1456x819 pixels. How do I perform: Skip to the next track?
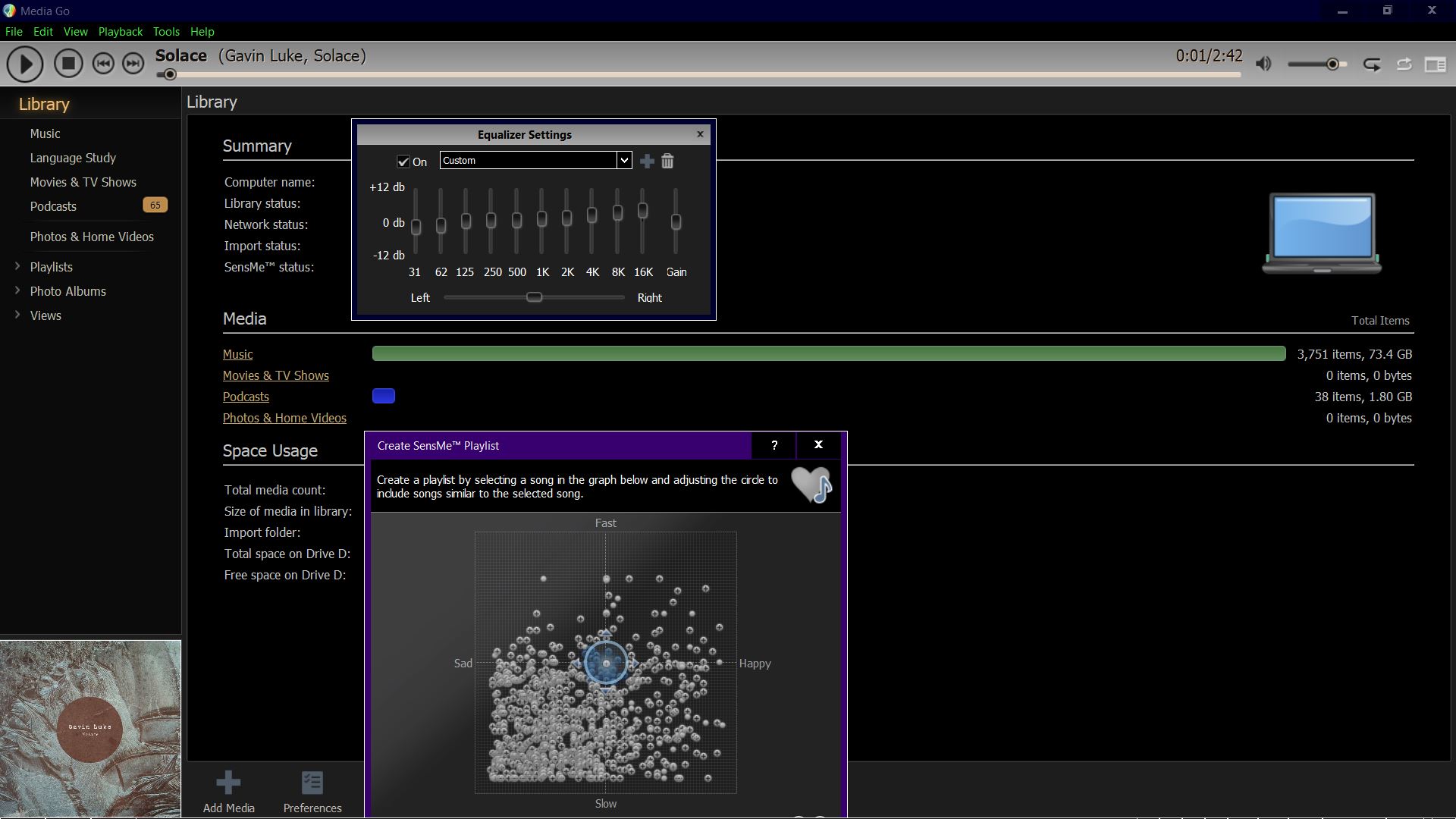point(133,64)
